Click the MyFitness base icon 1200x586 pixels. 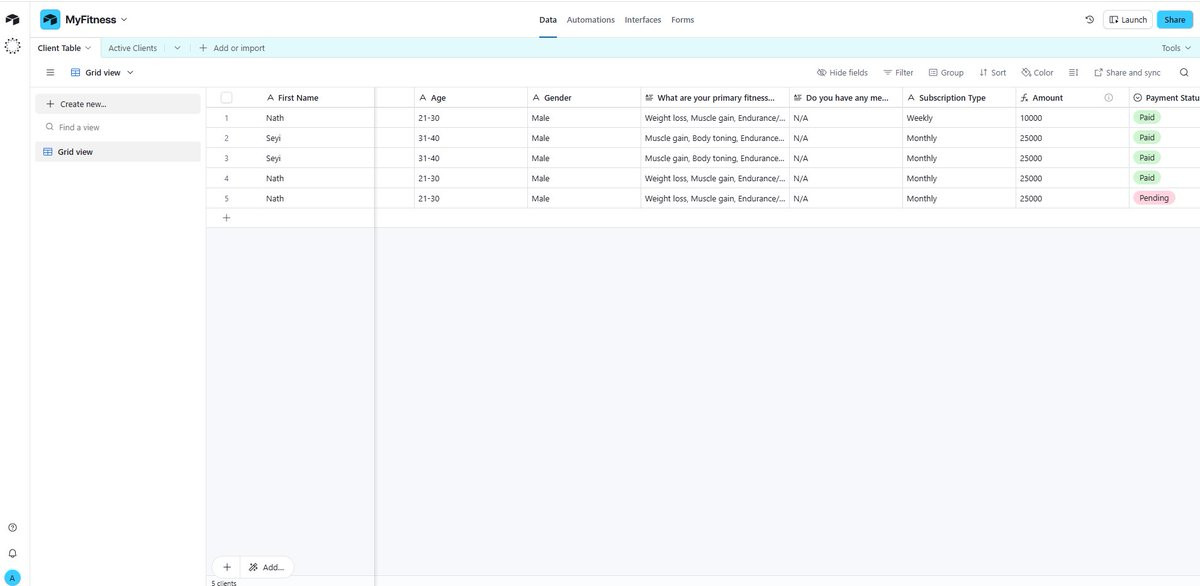[50, 20]
